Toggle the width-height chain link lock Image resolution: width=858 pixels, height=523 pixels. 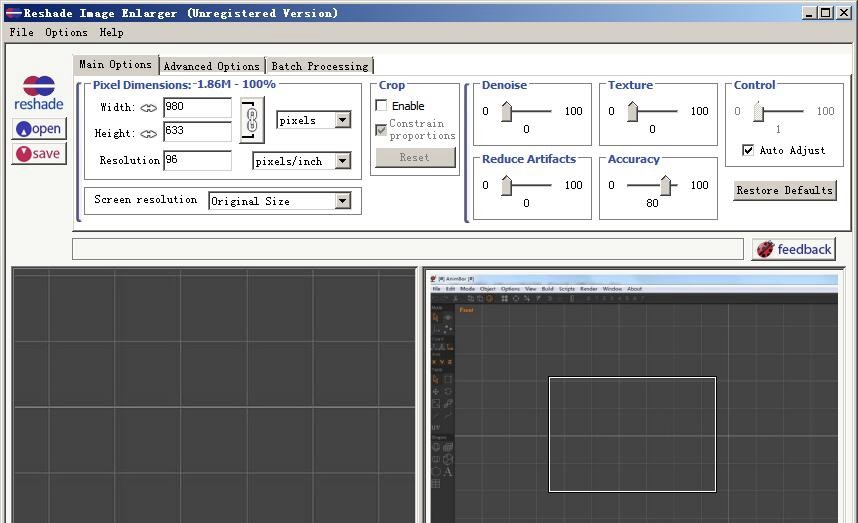click(252, 120)
